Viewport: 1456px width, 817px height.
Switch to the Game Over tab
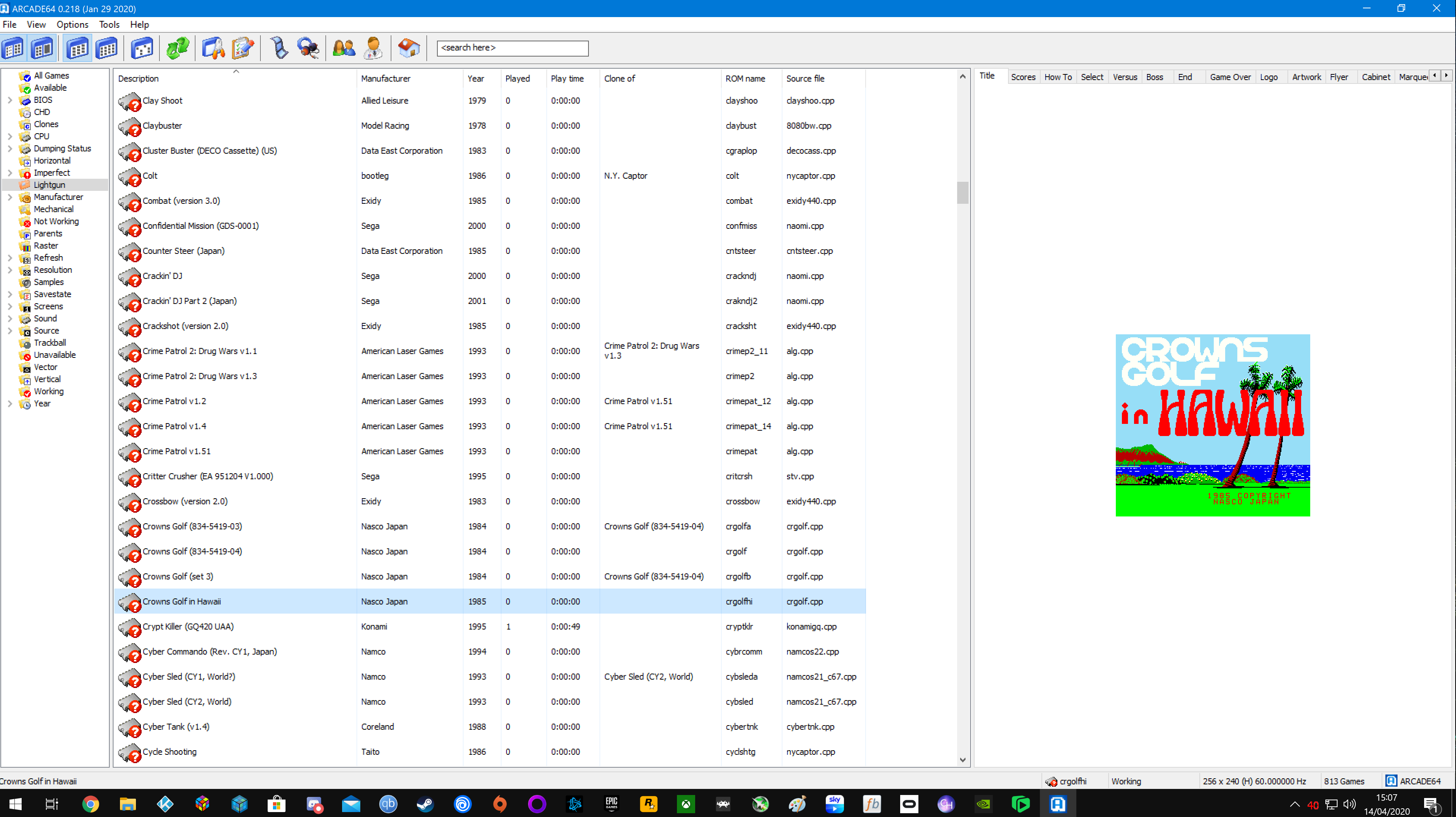coord(1230,77)
